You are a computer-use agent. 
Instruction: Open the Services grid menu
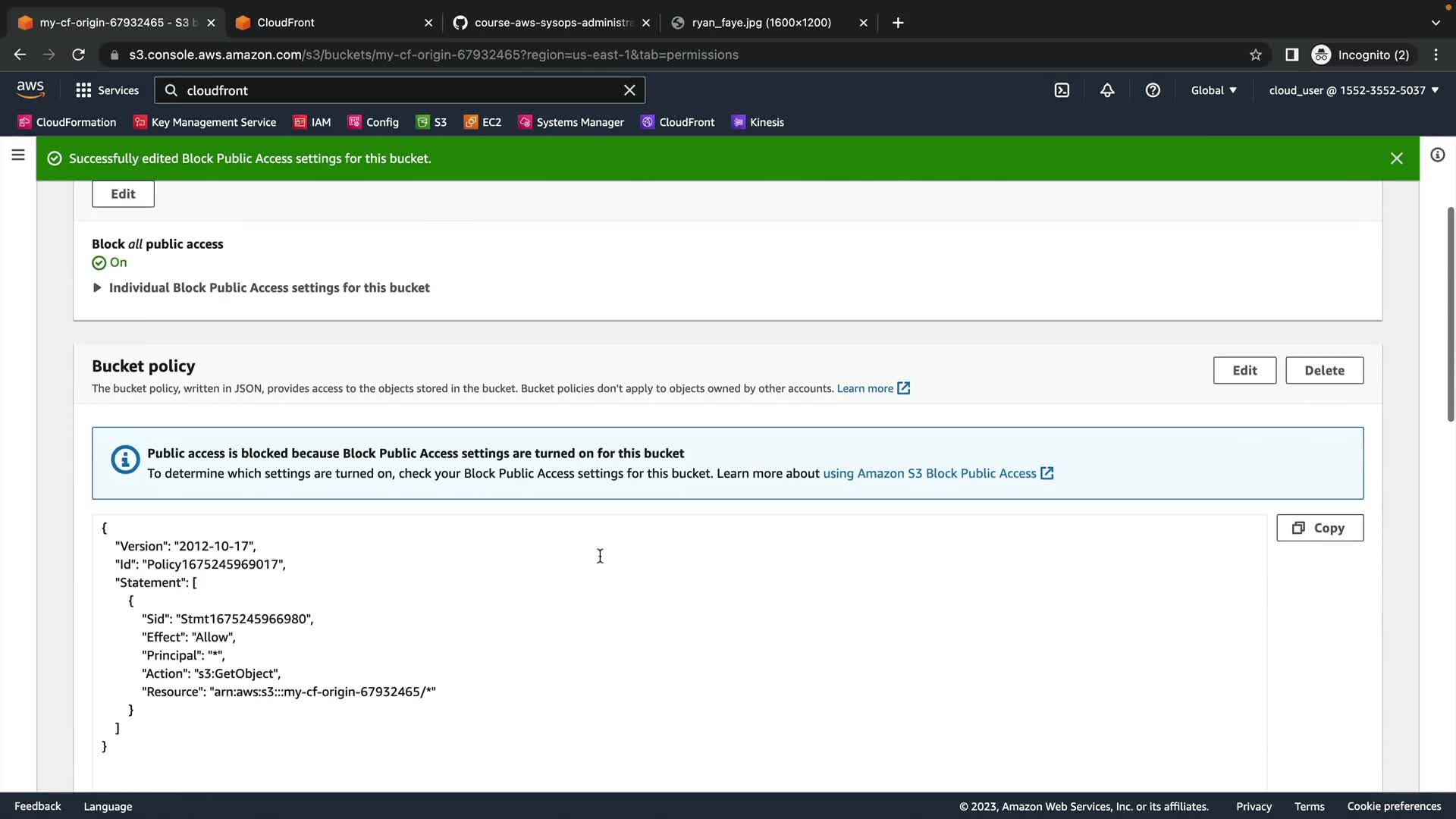(107, 90)
